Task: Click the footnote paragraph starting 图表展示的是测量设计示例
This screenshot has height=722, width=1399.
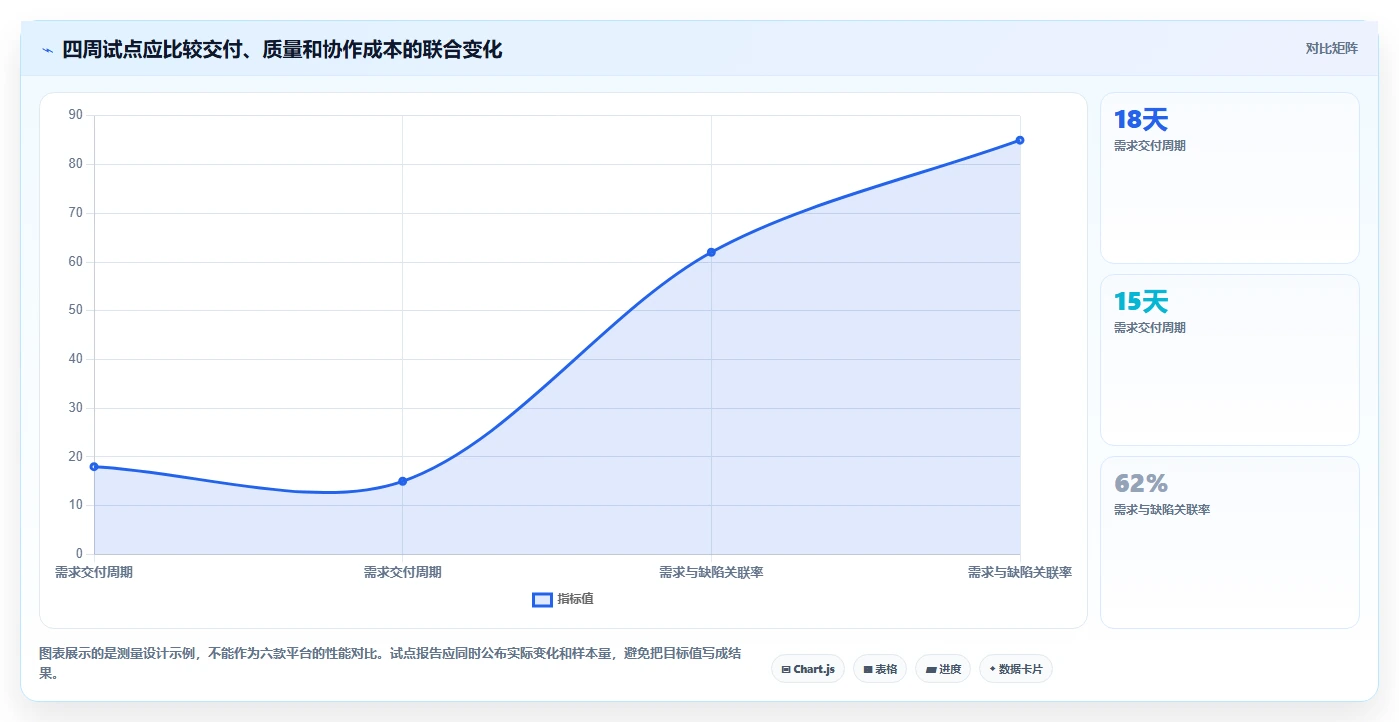Action: 390,663
